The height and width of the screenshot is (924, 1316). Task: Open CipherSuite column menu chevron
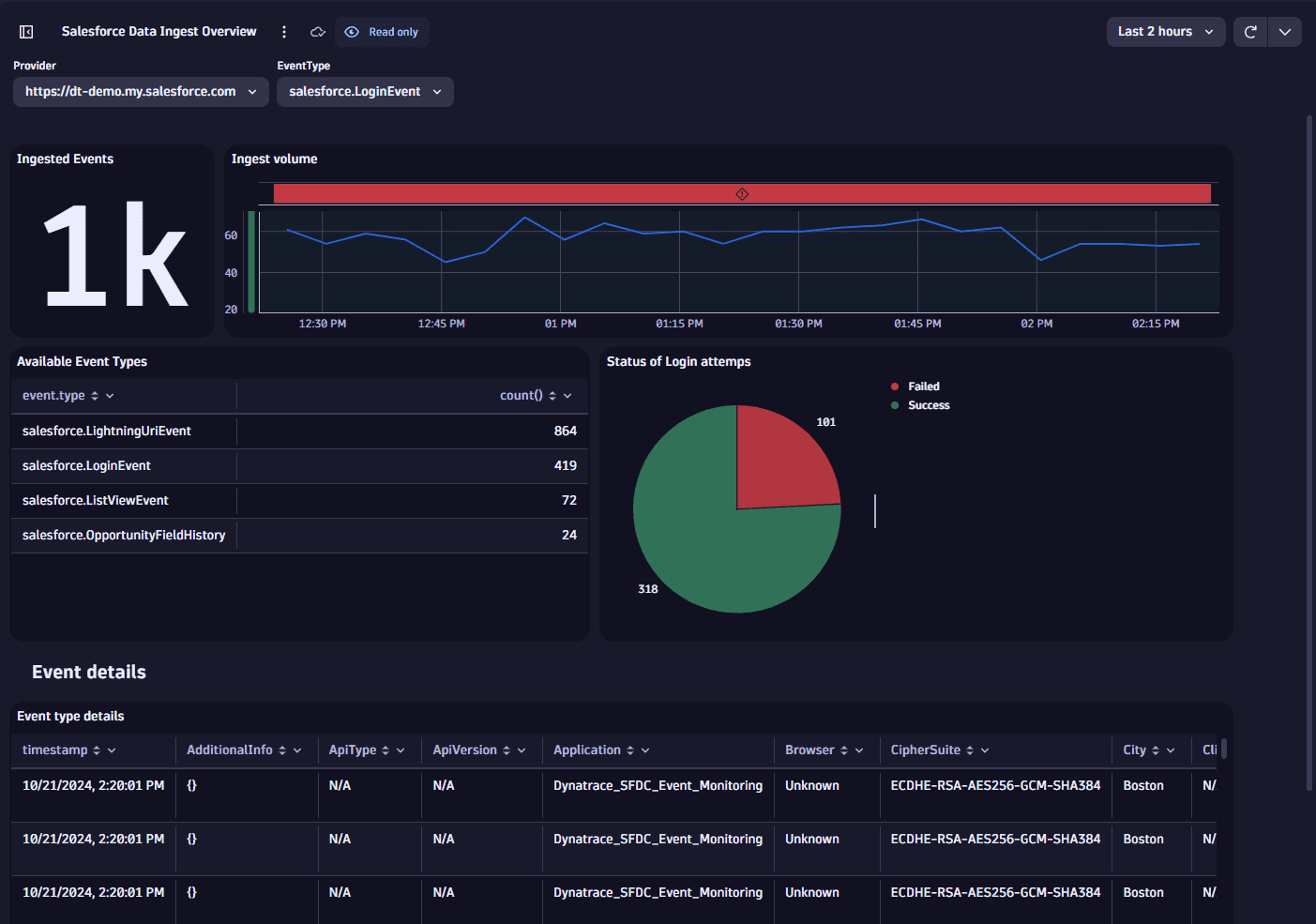tap(985, 750)
